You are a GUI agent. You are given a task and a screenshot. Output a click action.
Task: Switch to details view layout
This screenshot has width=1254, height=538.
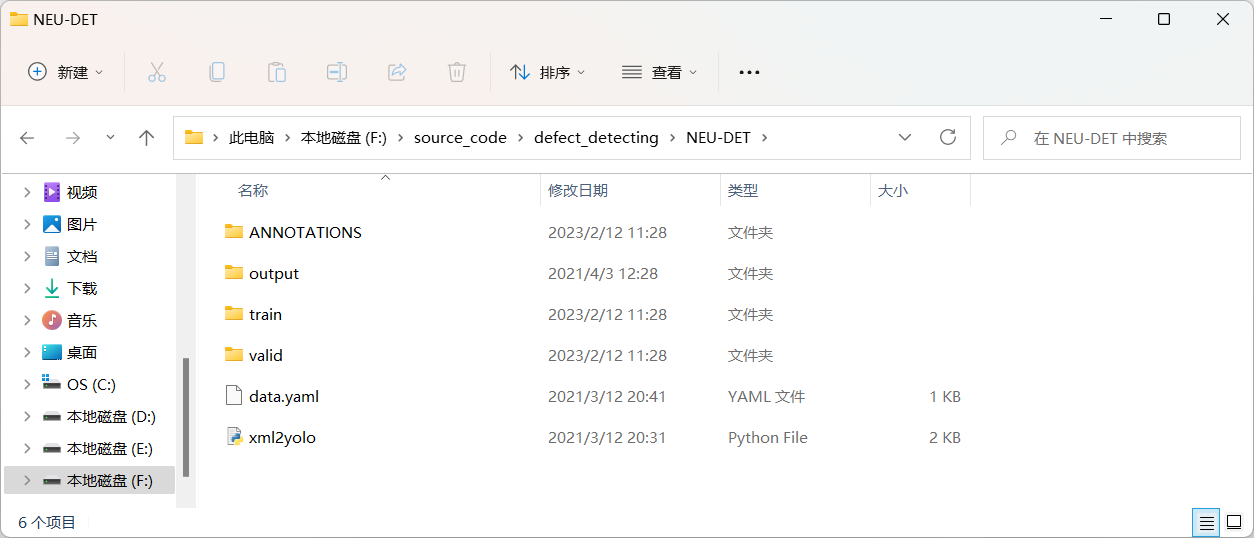point(1207,522)
